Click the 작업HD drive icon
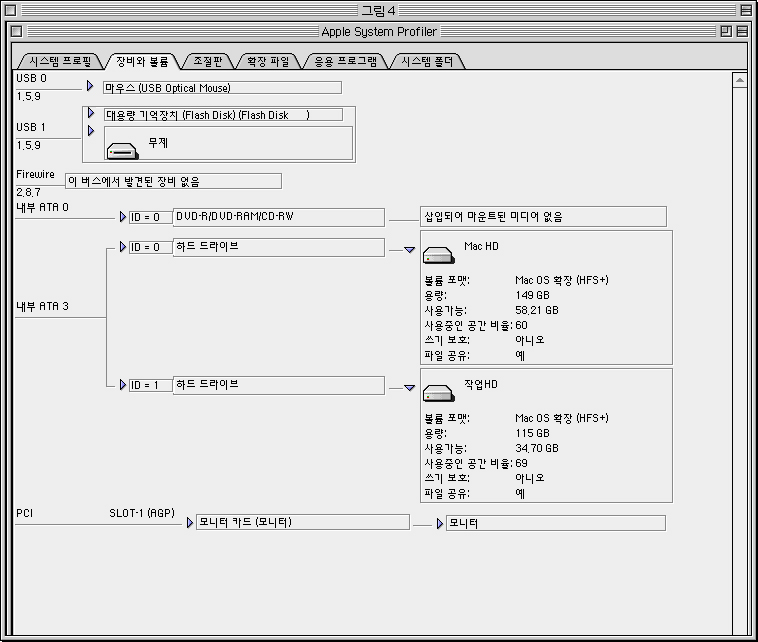The width and height of the screenshot is (758, 642). (438, 393)
